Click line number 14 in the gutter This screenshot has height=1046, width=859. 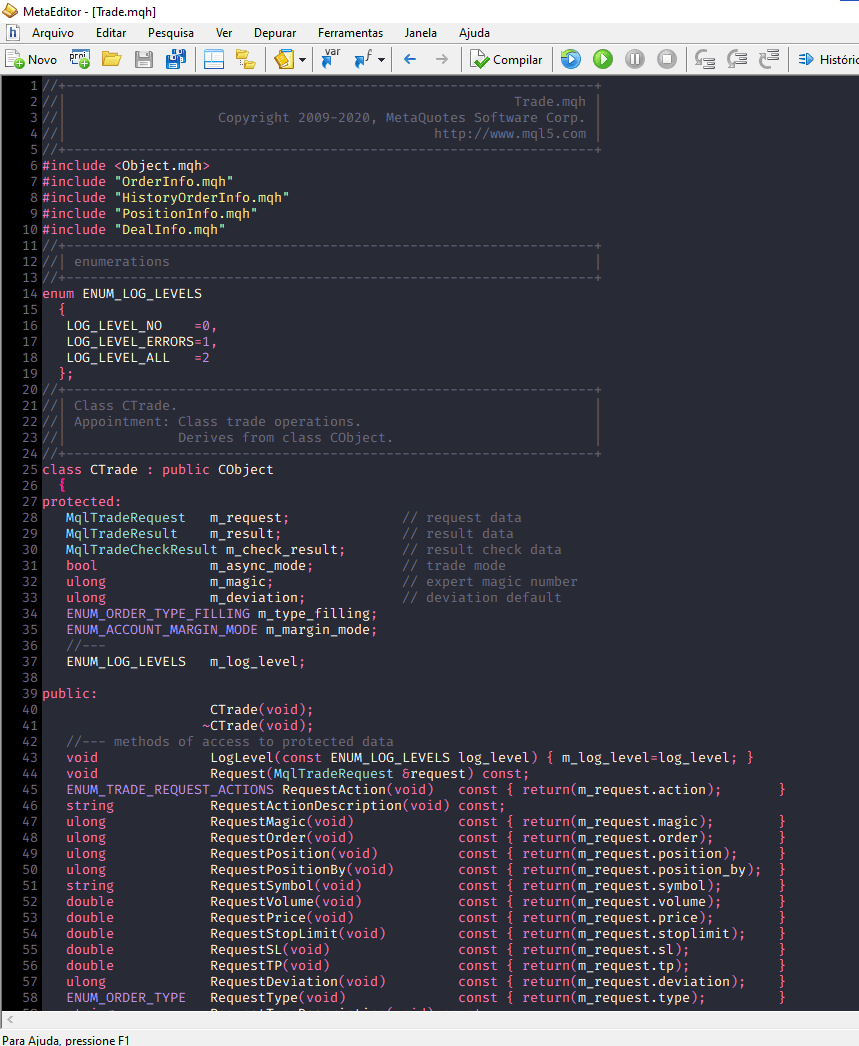click(x=30, y=294)
